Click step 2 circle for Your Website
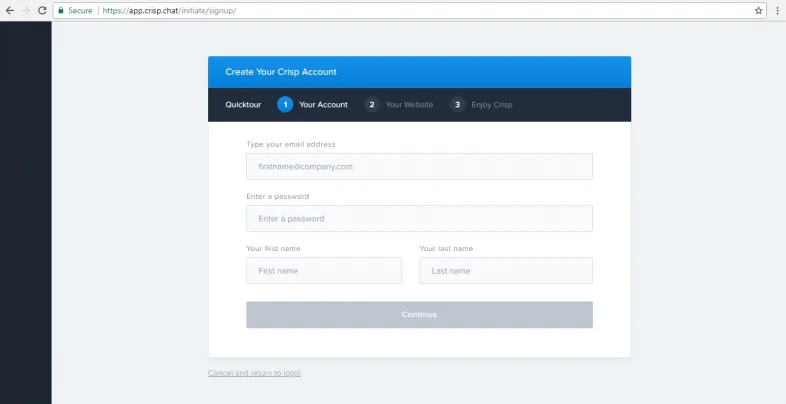This screenshot has width=786, height=404. (372, 104)
